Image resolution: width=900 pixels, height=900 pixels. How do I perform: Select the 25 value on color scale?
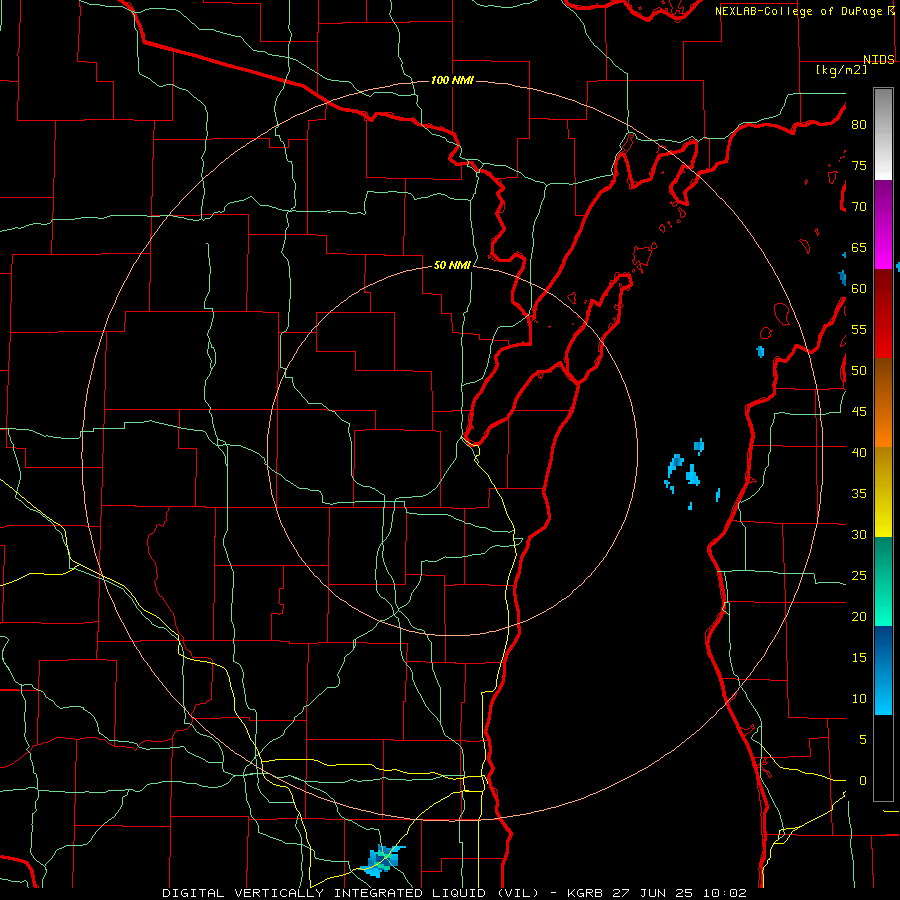[859, 576]
